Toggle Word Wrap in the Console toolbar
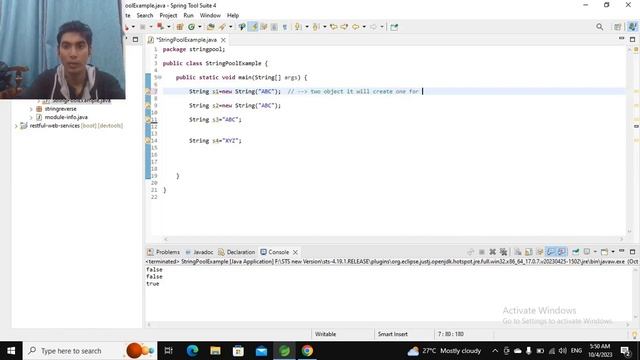Viewport: 640px width, 360px height. pyautogui.click(x=540, y=252)
